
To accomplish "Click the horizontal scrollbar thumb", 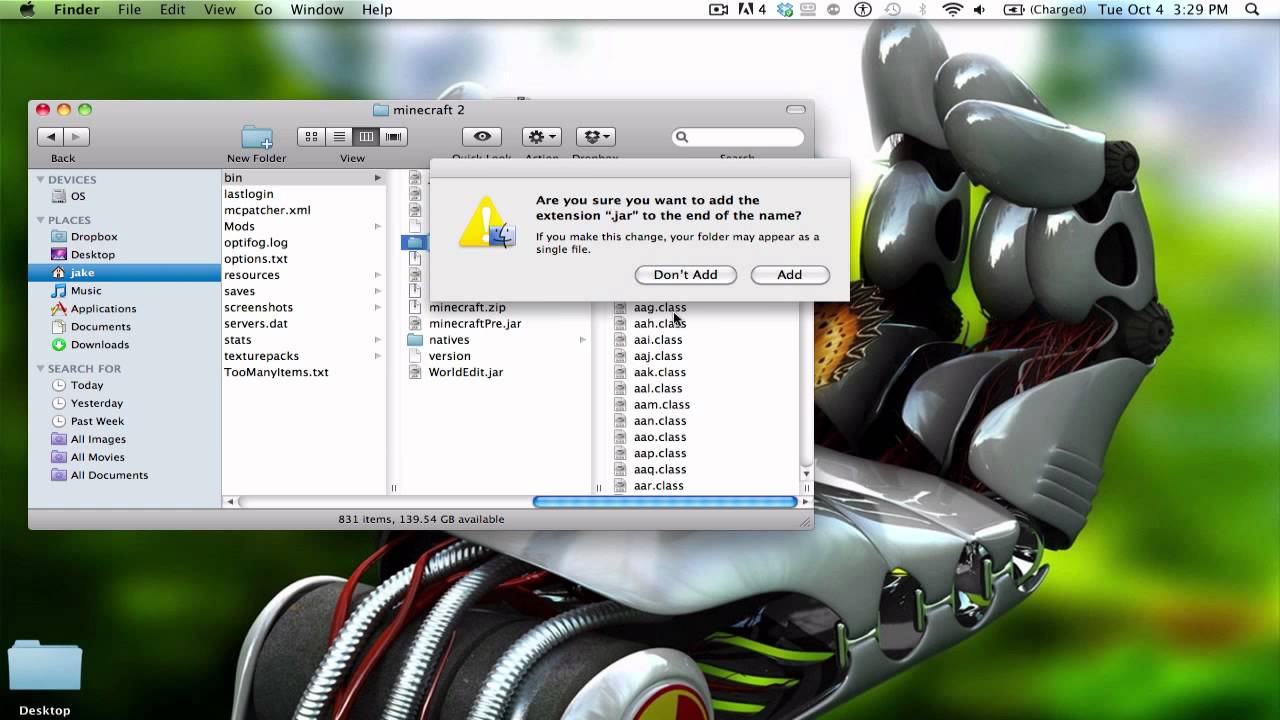I will 665,502.
